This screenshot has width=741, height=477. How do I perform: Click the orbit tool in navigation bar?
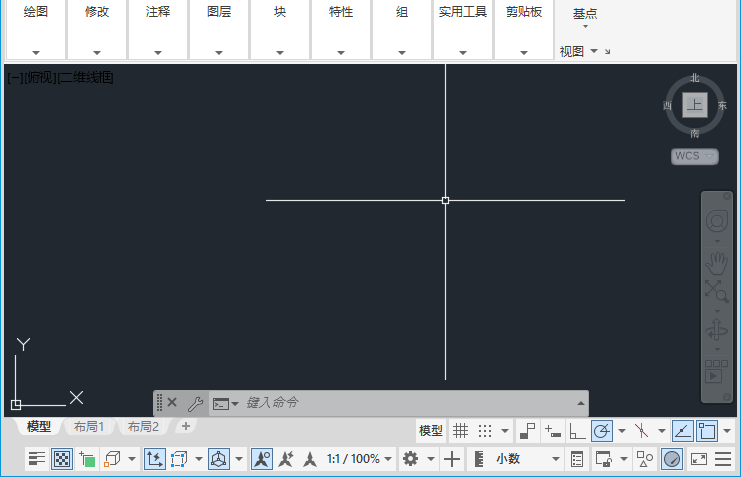[x=716, y=330]
